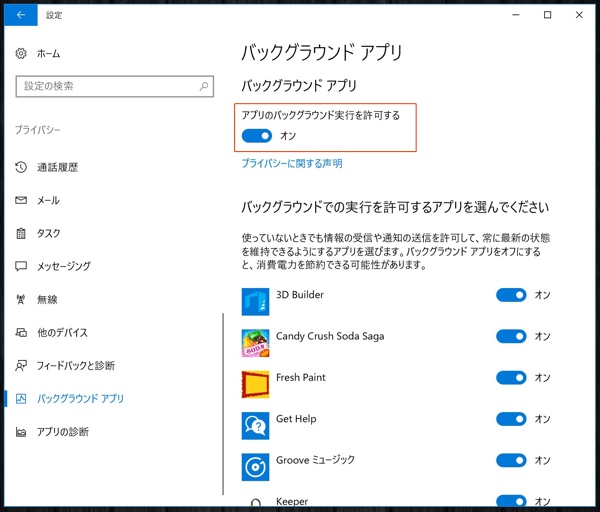Viewport: 600px width, 512px height.
Task: Click the Groove ミュージック app name
Action: point(315,460)
